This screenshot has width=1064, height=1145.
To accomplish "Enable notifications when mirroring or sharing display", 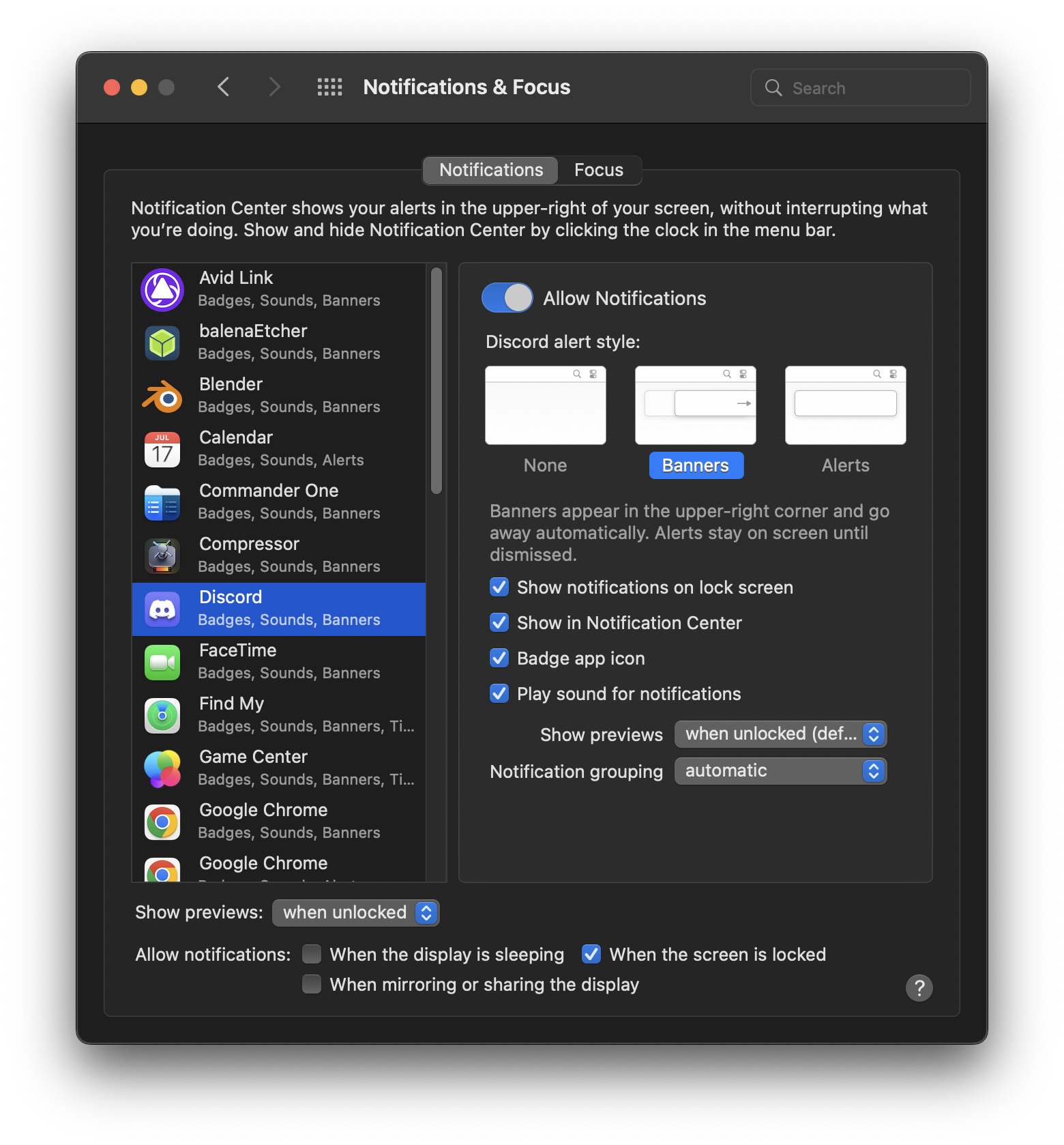I will [312, 985].
